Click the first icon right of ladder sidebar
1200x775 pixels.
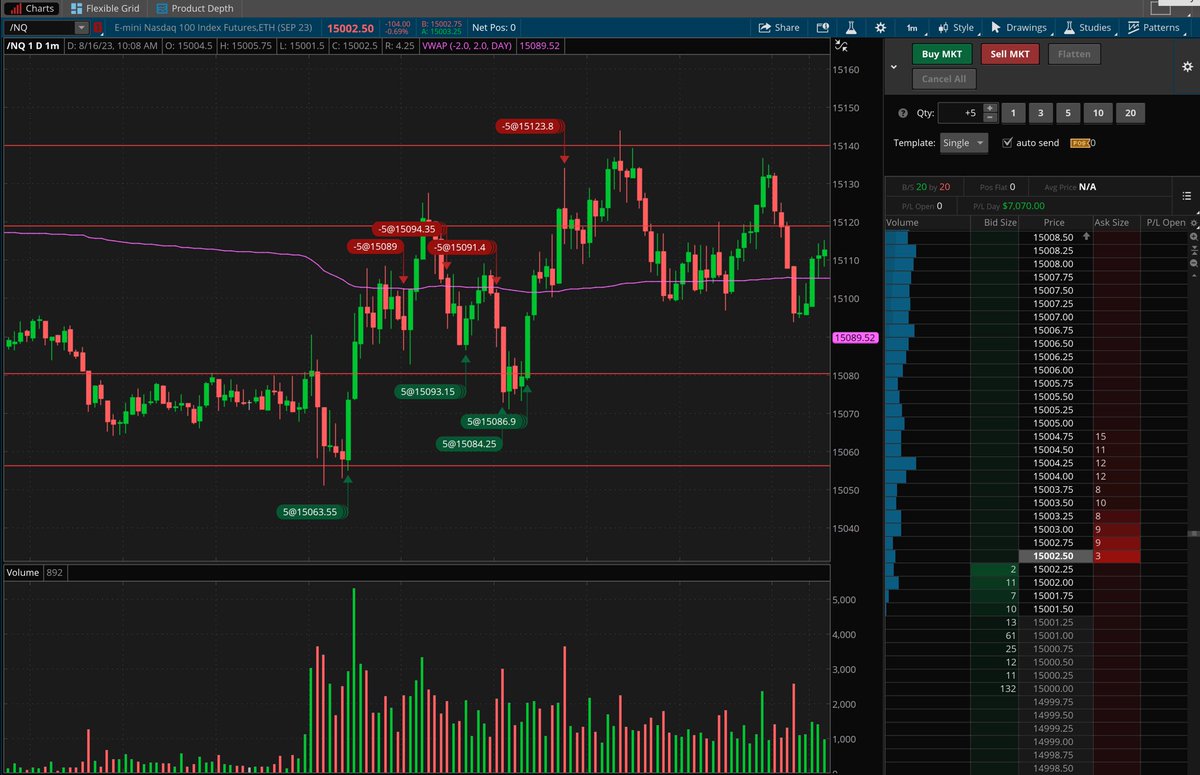(1192, 238)
